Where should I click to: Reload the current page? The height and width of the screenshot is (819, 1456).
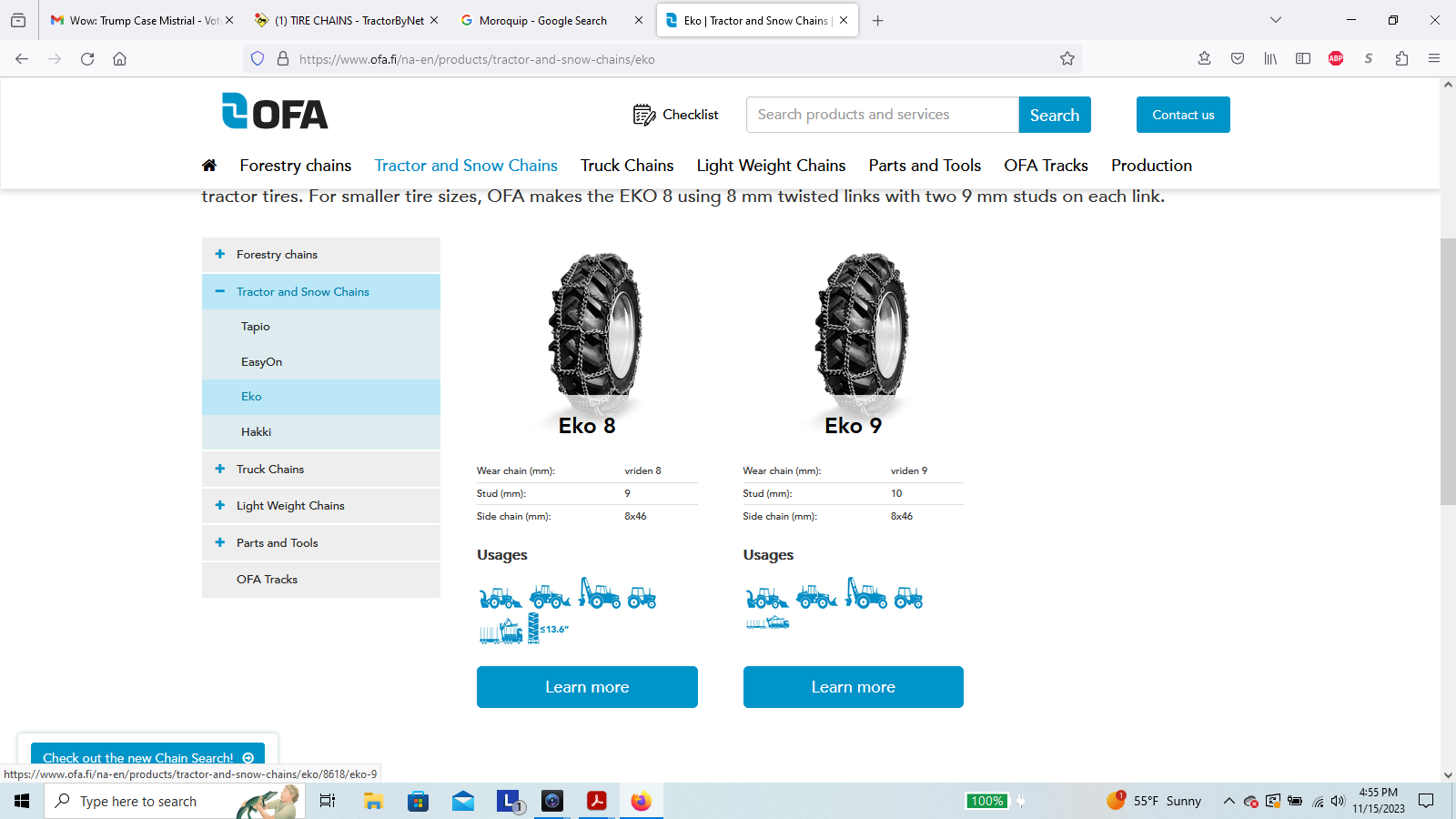(87, 59)
